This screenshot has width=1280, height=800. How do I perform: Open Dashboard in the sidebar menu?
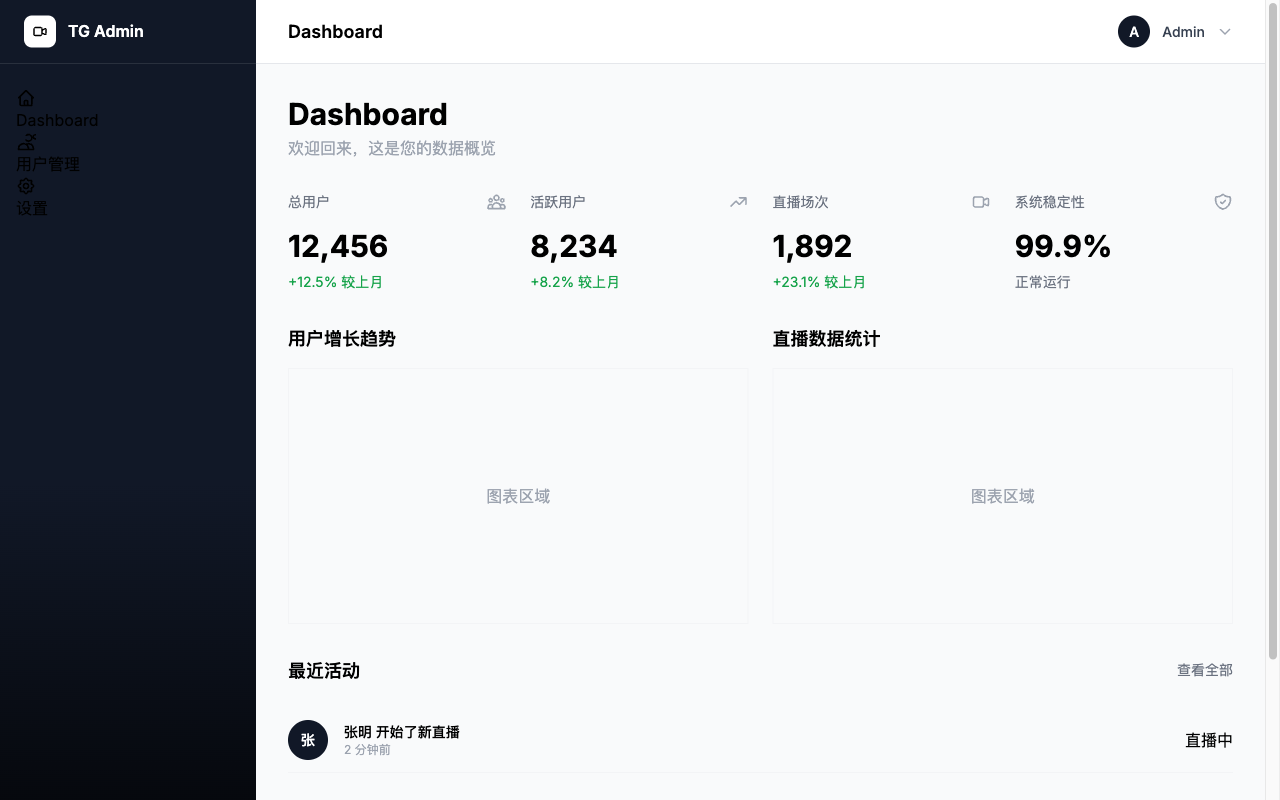tap(57, 120)
